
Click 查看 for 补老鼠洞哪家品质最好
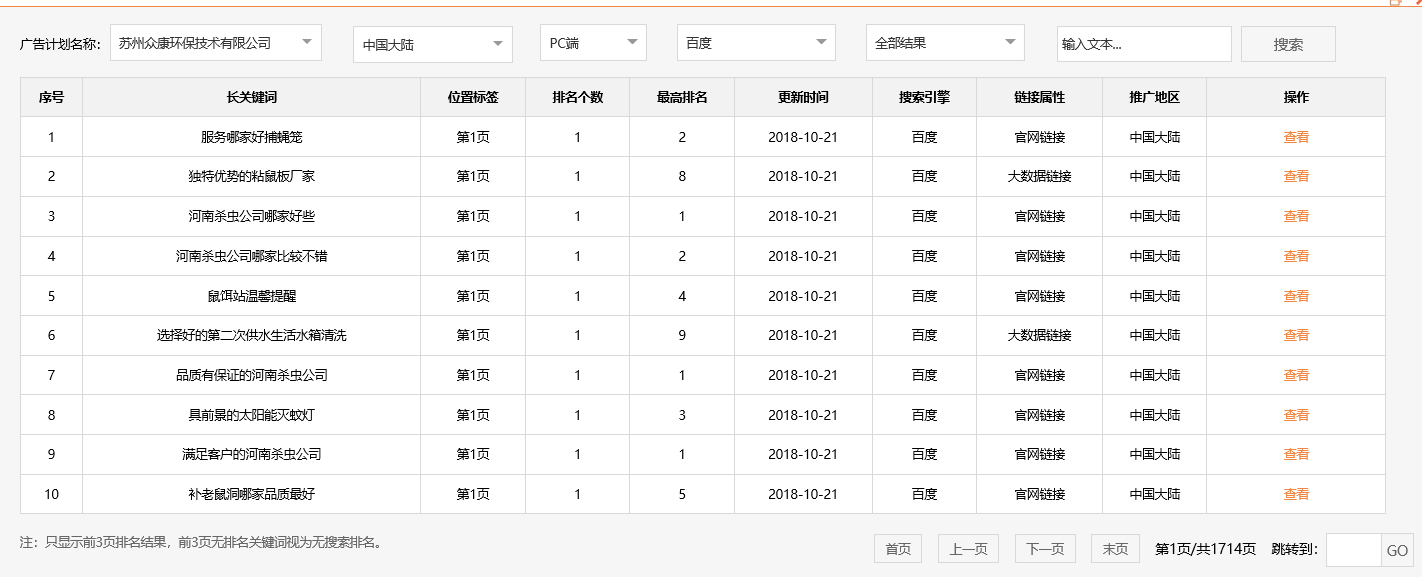pos(1296,494)
